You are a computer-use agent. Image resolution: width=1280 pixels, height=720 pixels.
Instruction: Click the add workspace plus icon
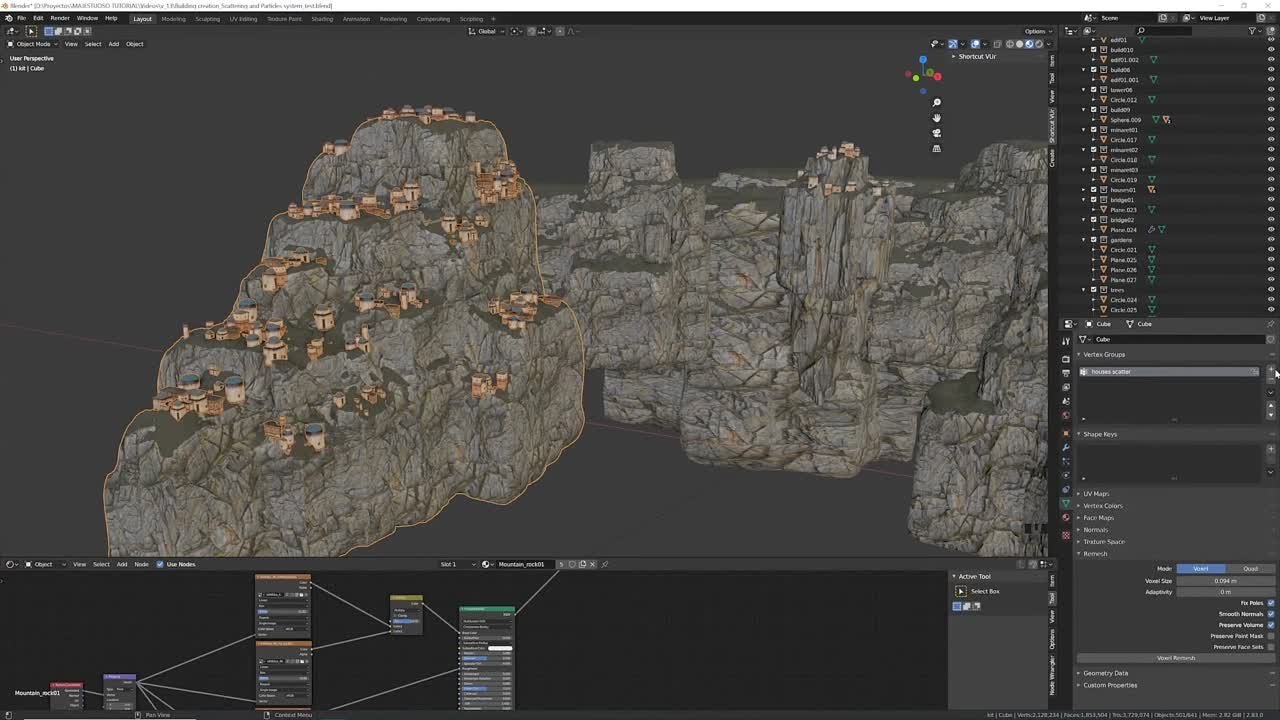492,18
